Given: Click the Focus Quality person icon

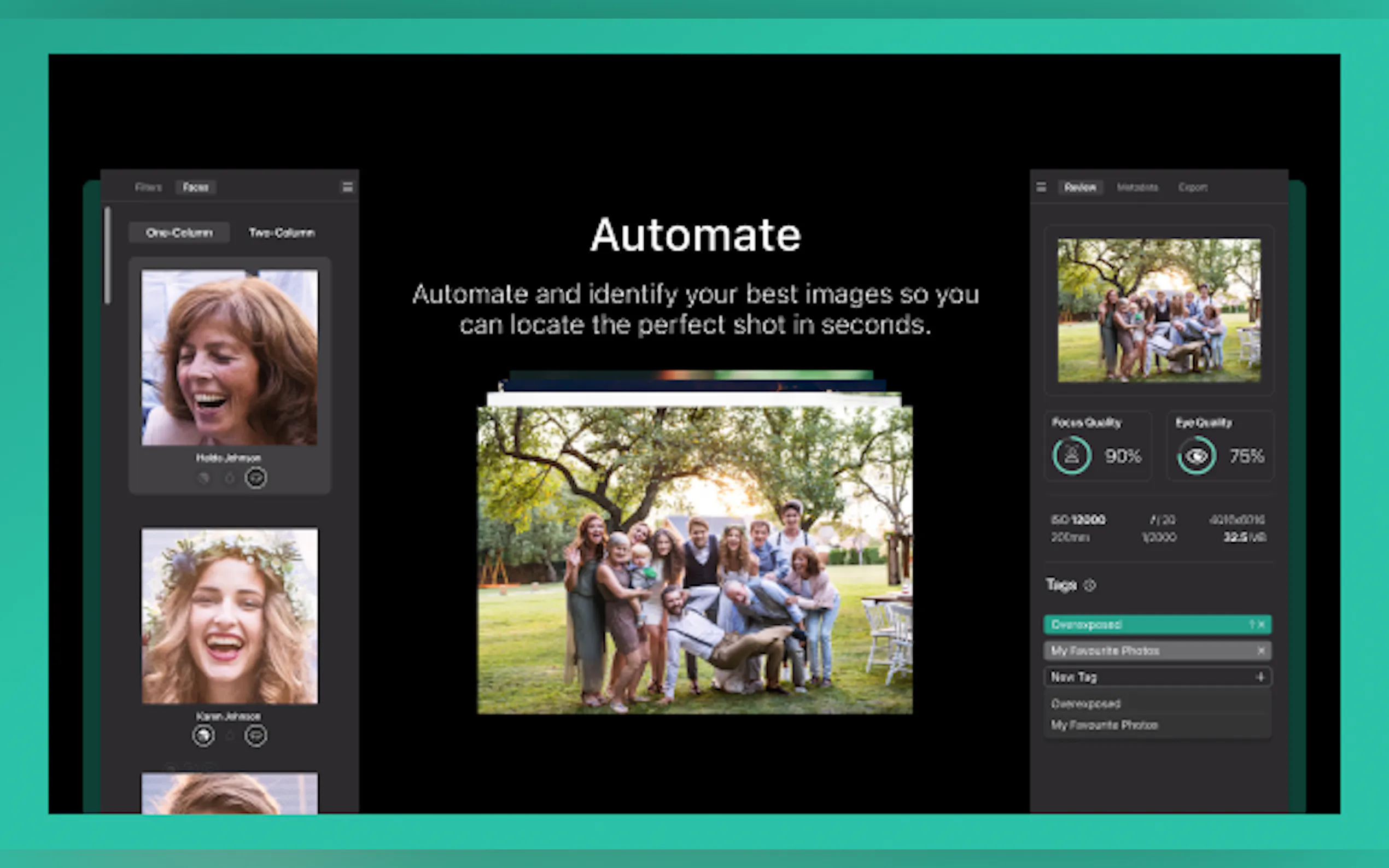Looking at the screenshot, I should 1071,456.
